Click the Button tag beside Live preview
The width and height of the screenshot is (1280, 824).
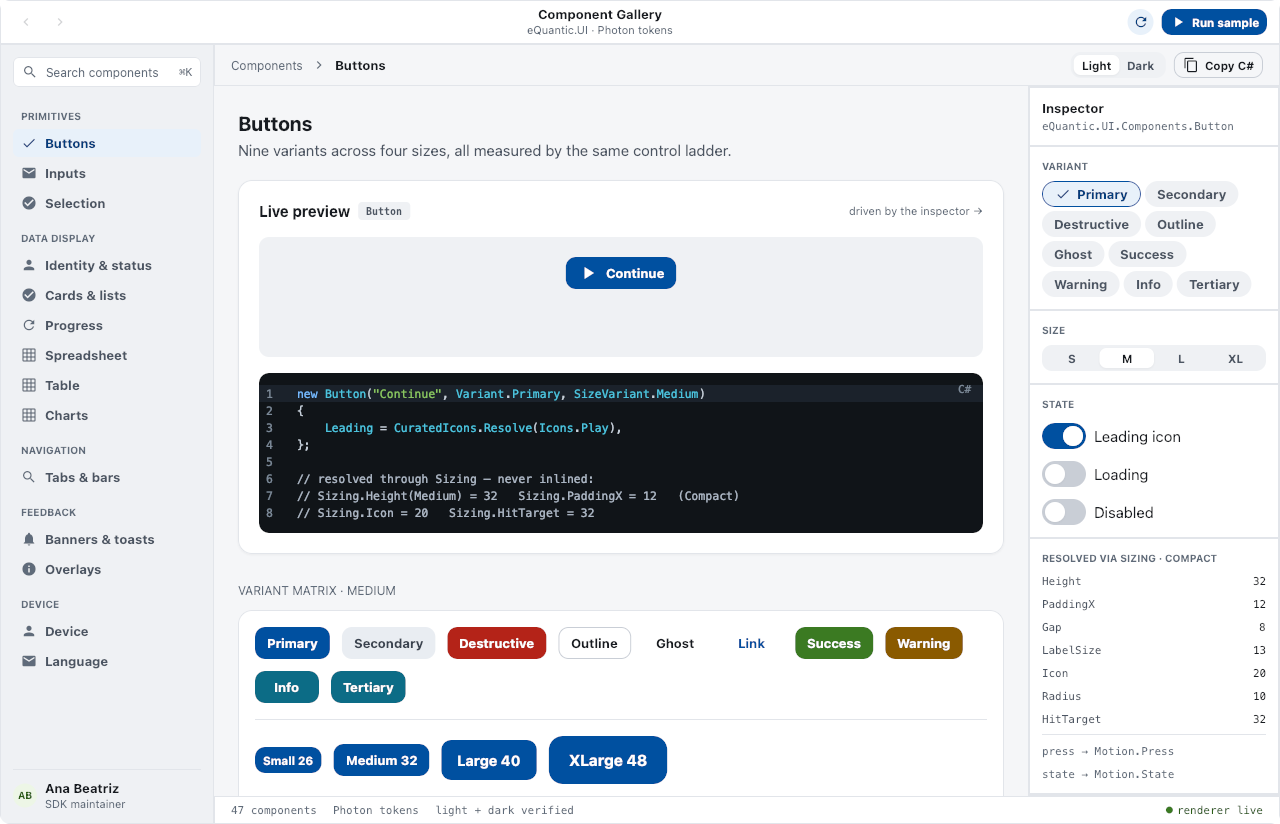pyautogui.click(x=384, y=211)
